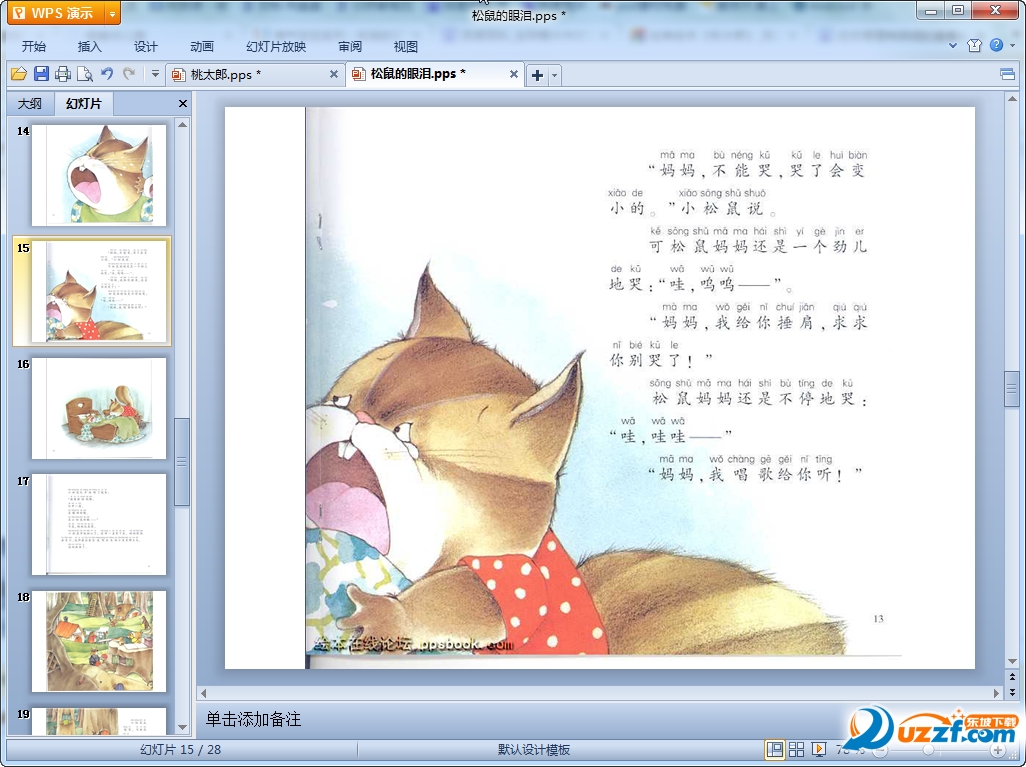
Task: Click horizontal scrollbar left arrow
Action: [x=203, y=693]
